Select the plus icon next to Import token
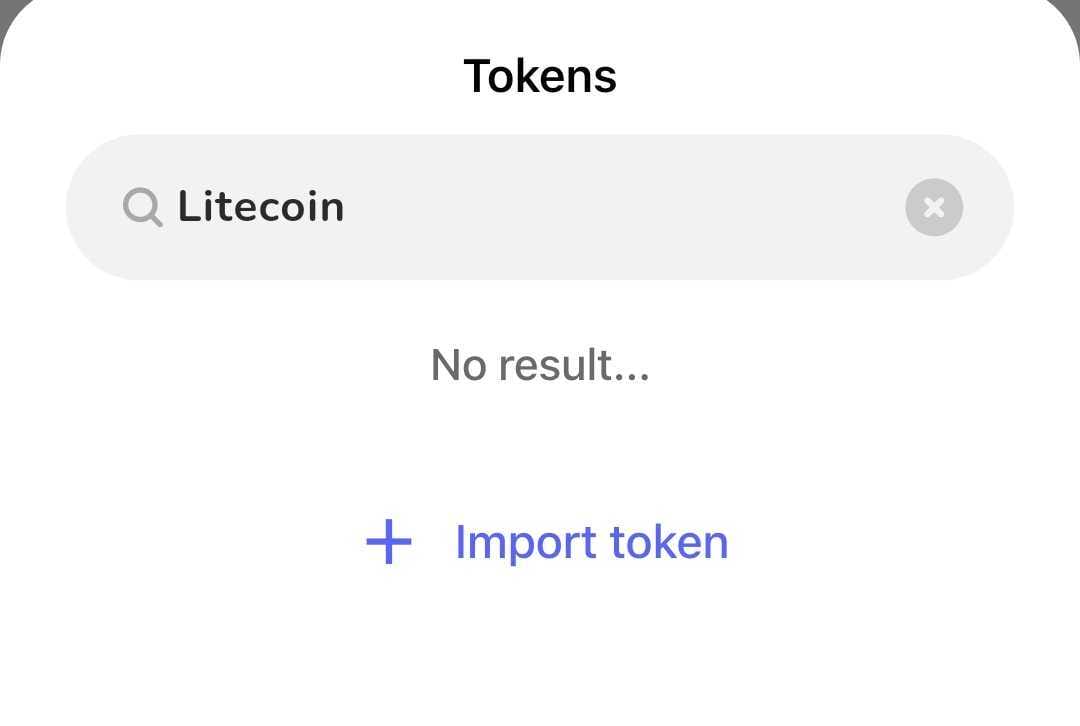Image resolution: width=1080 pixels, height=726 pixels. point(389,542)
